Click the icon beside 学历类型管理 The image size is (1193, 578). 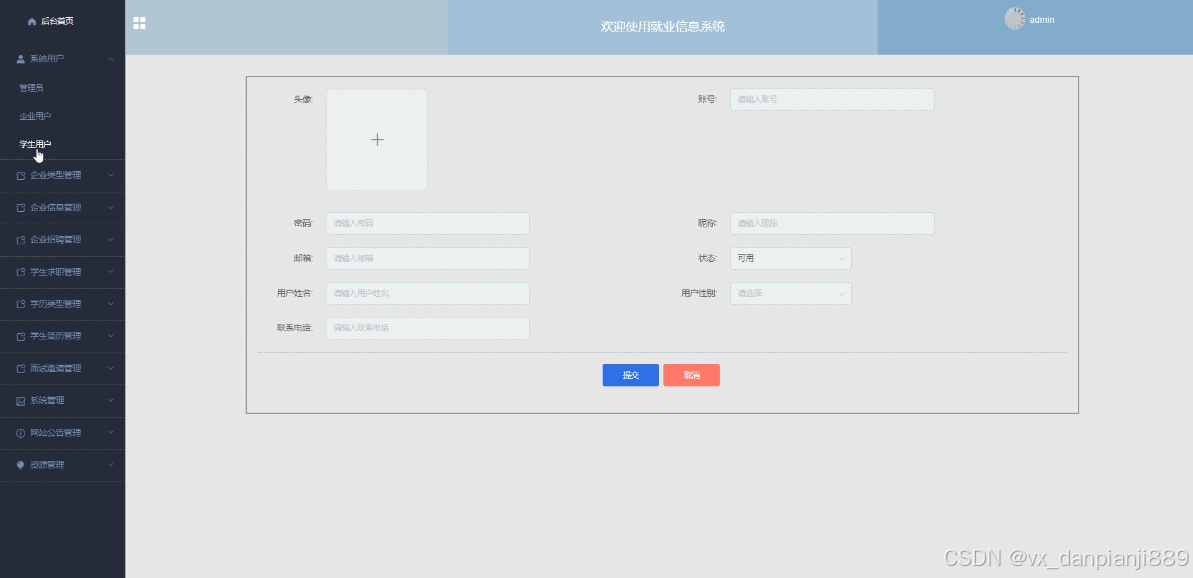21,304
